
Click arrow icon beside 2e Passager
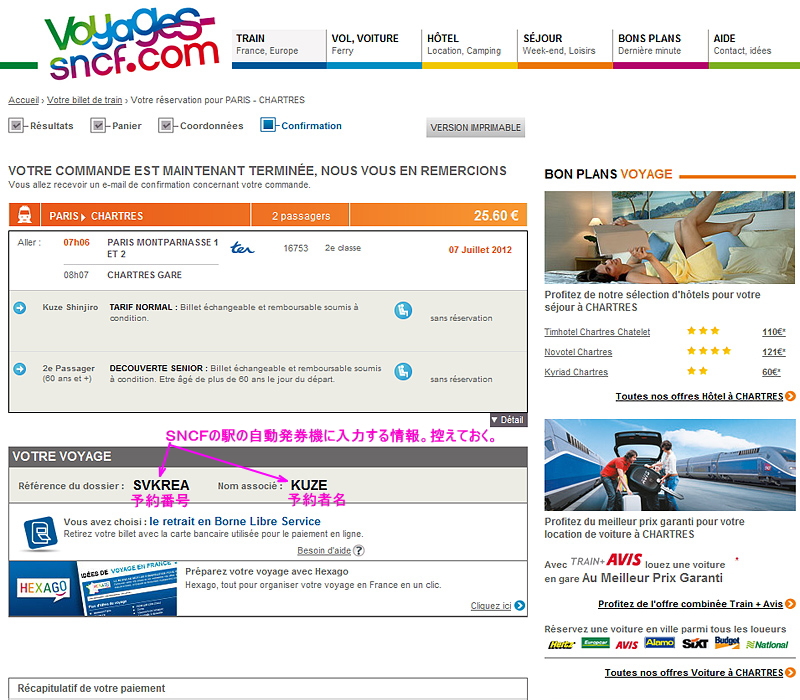20,369
